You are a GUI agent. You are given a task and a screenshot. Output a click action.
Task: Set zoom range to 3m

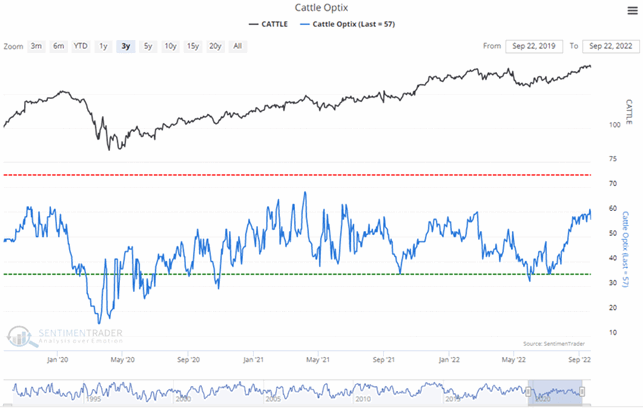pyautogui.click(x=36, y=46)
